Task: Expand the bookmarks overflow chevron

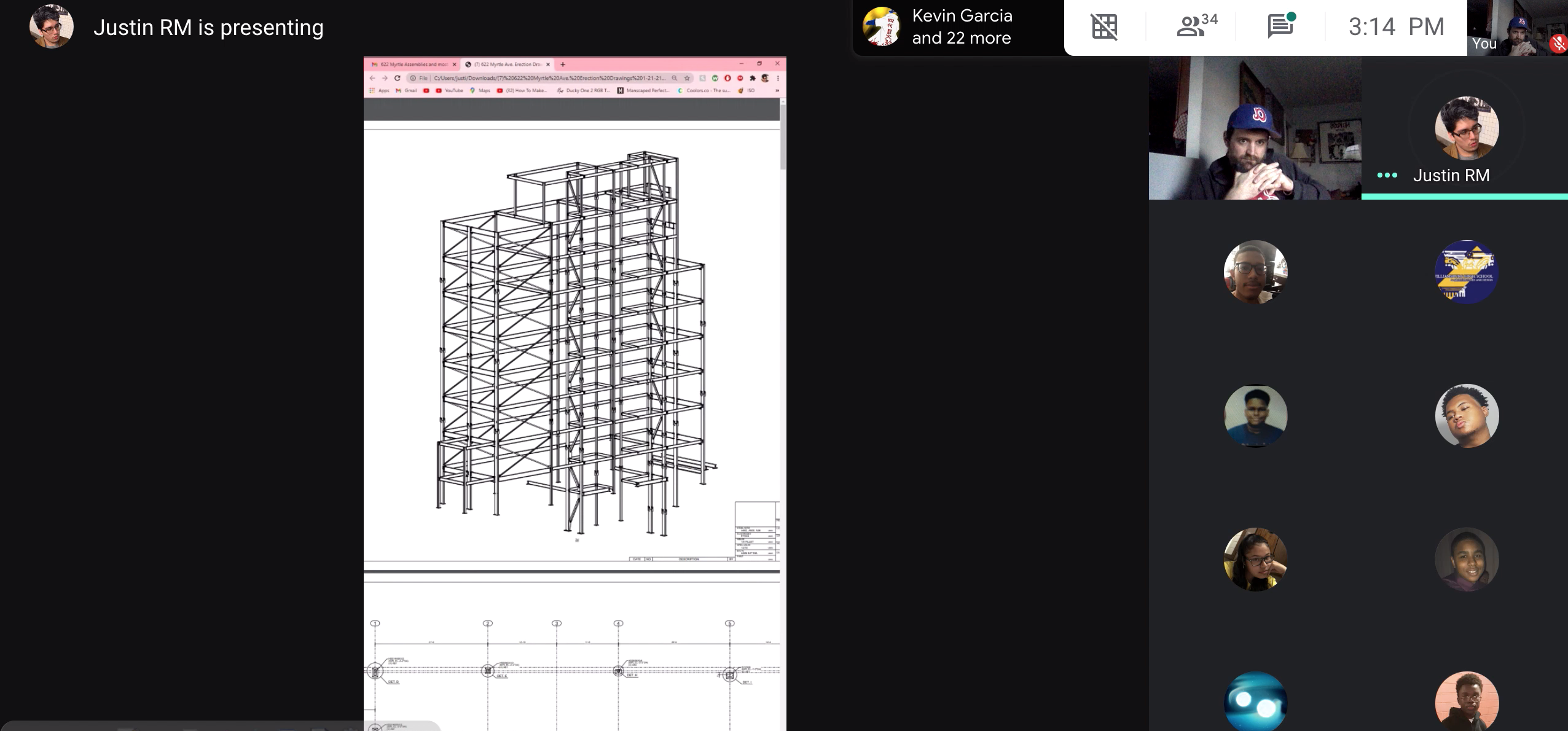Action: (777, 90)
